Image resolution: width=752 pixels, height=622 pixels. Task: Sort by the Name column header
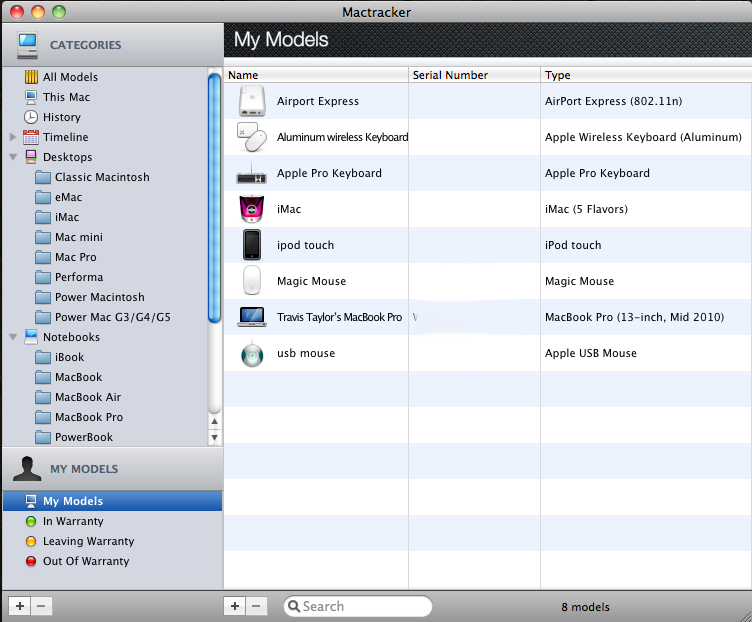coord(316,75)
